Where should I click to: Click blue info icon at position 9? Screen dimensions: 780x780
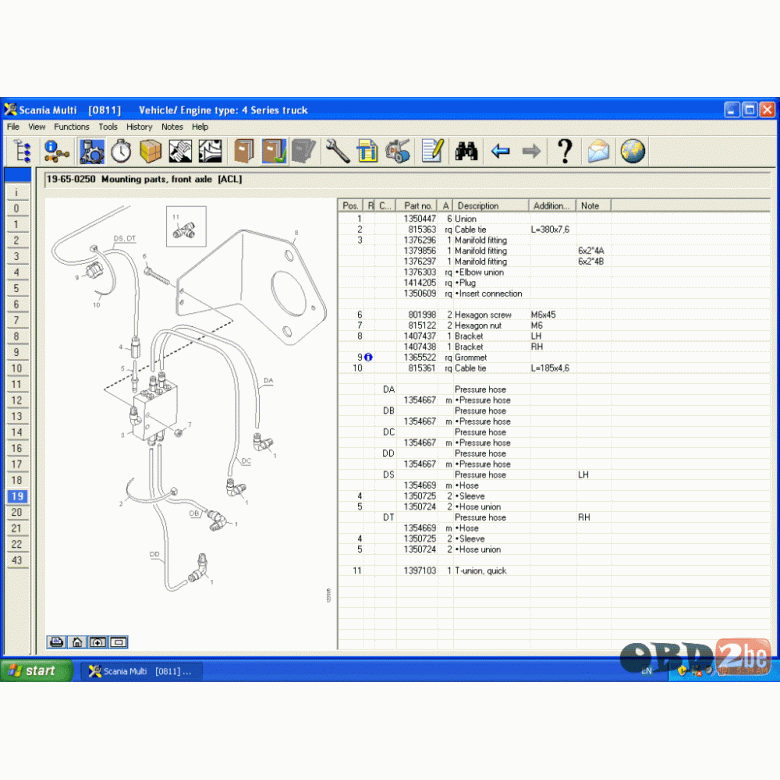[x=368, y=357]
